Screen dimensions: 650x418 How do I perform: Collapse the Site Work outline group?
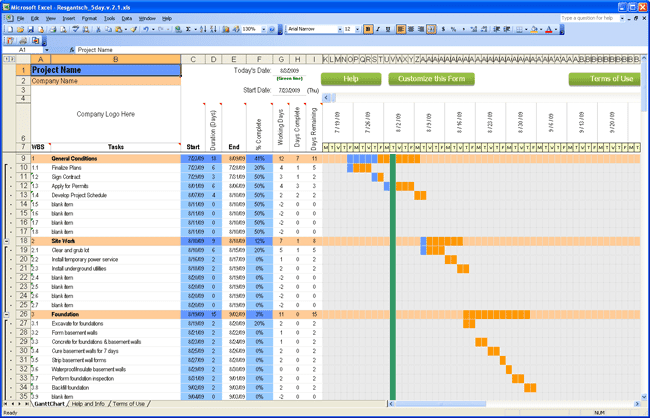[x=6, y=241]
